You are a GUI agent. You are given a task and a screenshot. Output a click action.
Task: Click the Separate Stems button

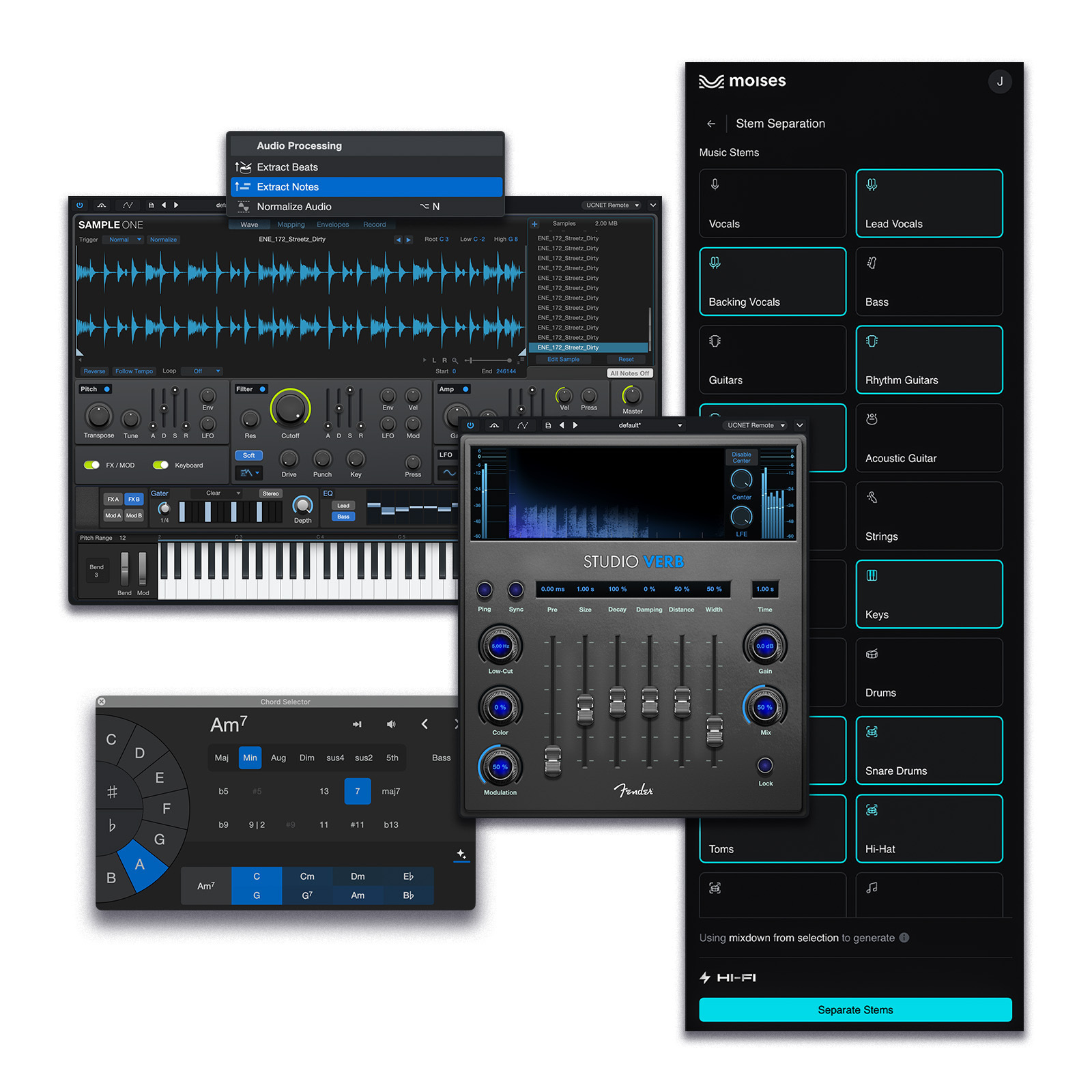pos(855,1009)
